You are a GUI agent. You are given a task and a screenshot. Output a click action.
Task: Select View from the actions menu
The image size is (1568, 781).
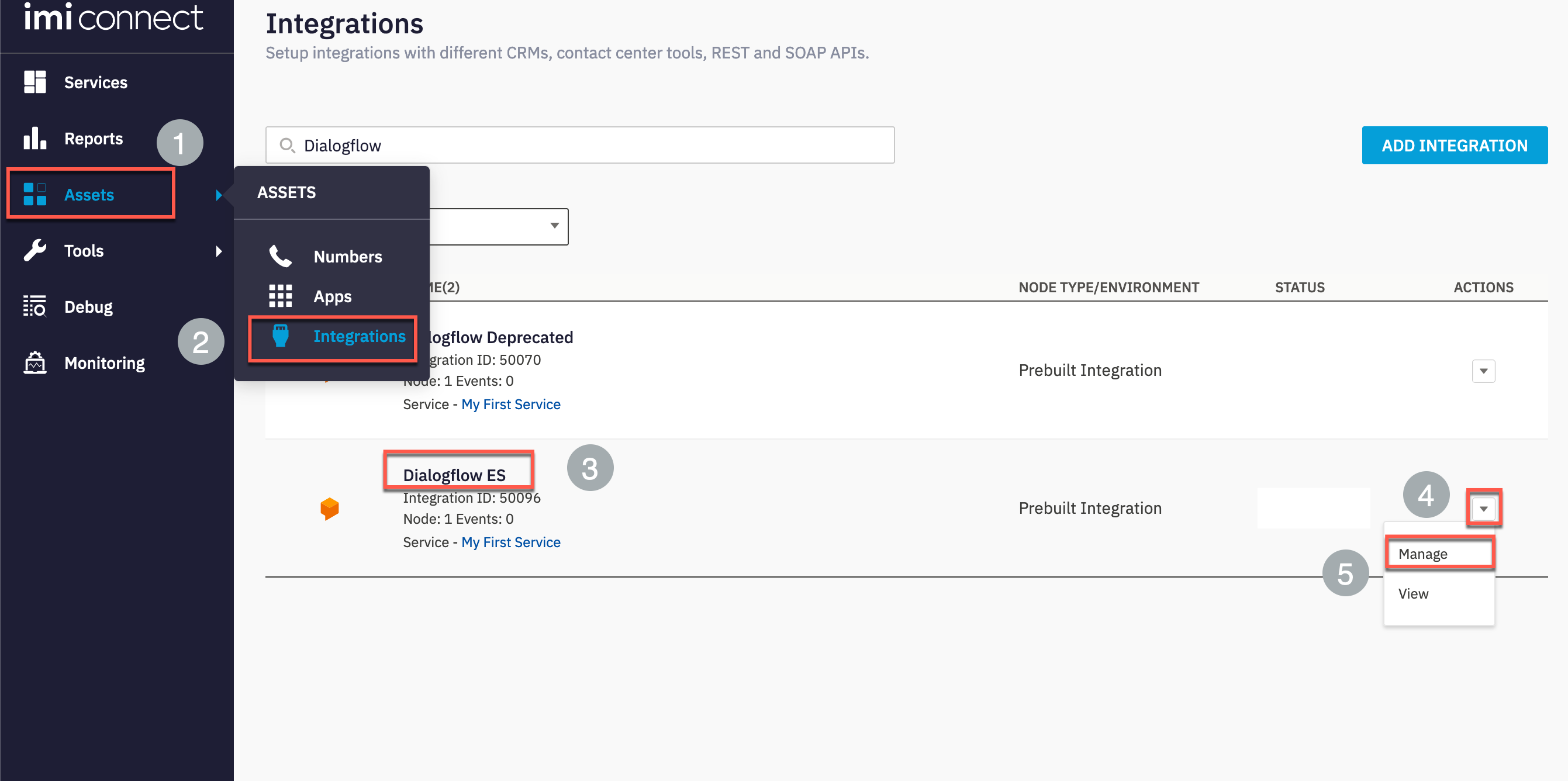point(1413,593)
